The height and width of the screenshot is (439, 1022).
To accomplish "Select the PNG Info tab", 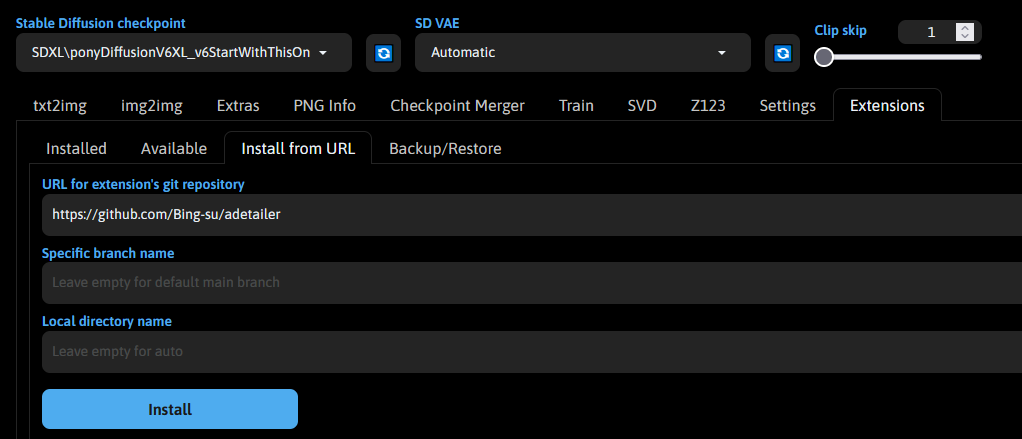I will click(325, 106).
